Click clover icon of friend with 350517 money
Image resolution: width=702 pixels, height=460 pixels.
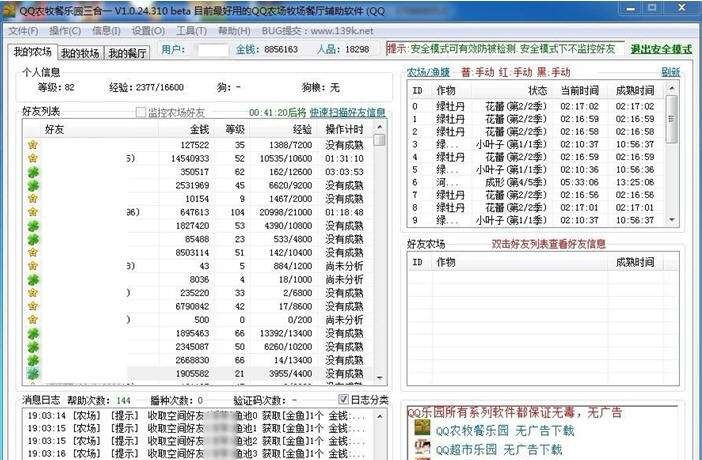pyautogui.click(x=33, y=172)
